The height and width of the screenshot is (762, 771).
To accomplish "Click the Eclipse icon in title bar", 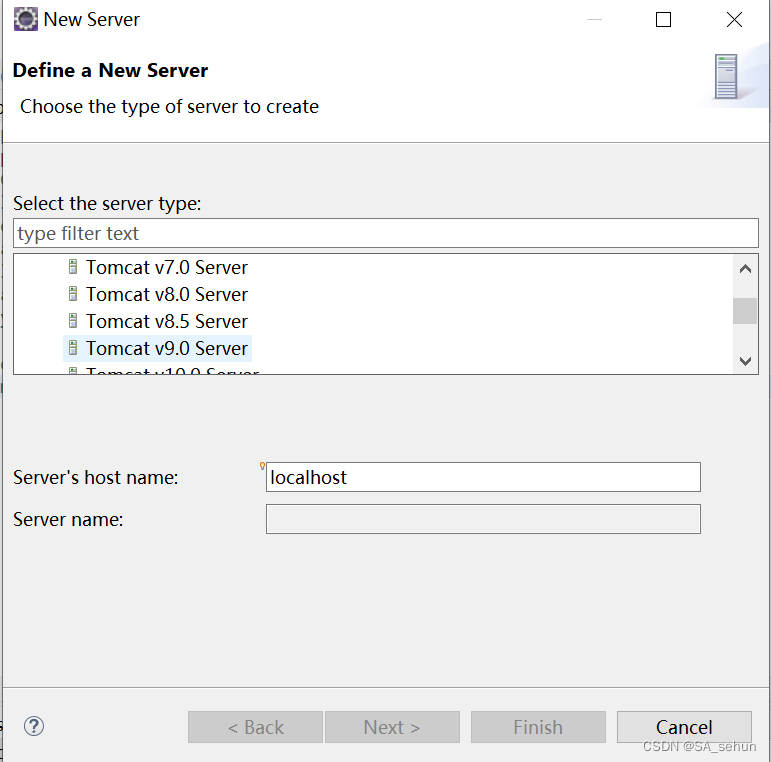I will coord(26,19).
